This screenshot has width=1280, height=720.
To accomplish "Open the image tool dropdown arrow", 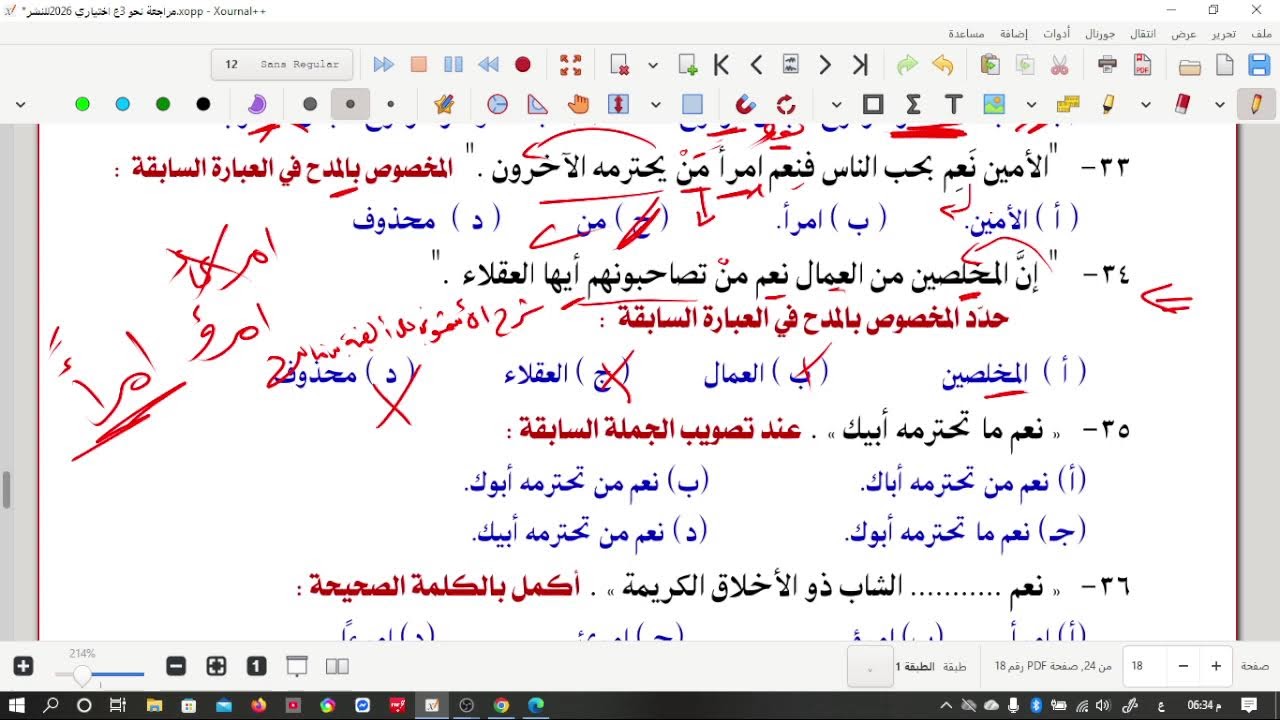I will pyautogui.click(x=1031, y=104).
